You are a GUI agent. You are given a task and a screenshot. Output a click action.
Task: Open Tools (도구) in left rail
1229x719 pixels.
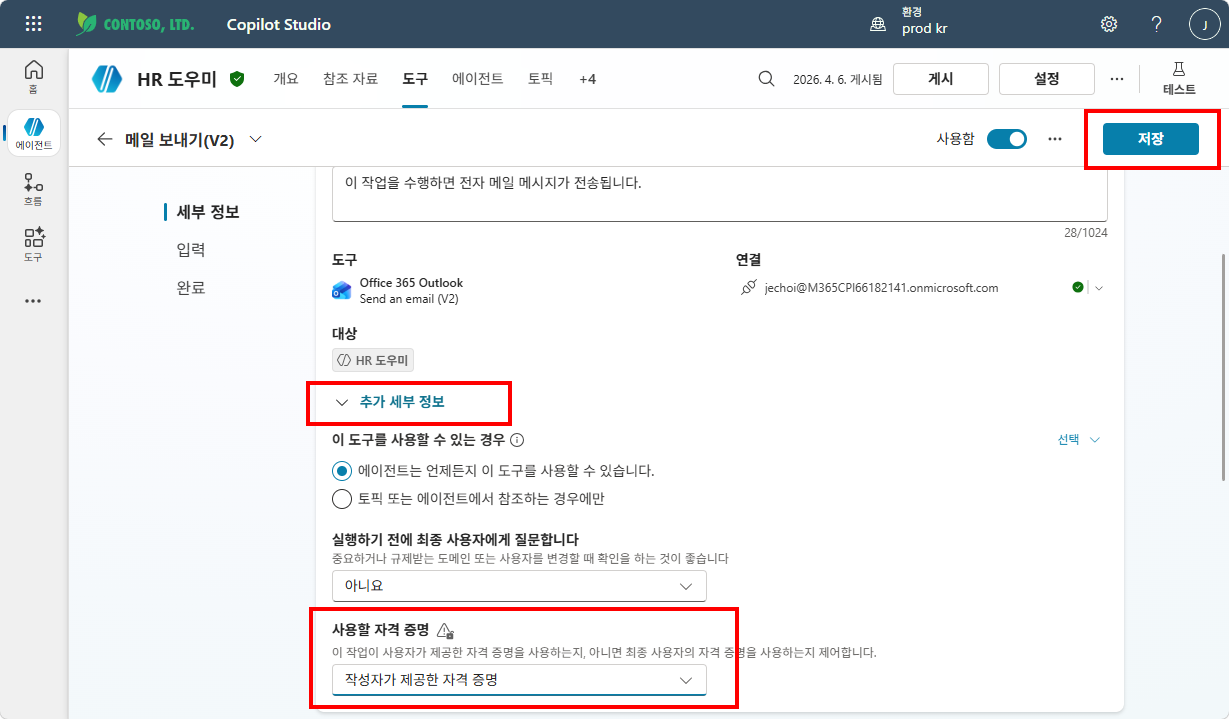pyautogui.click(x=34, y=244)
